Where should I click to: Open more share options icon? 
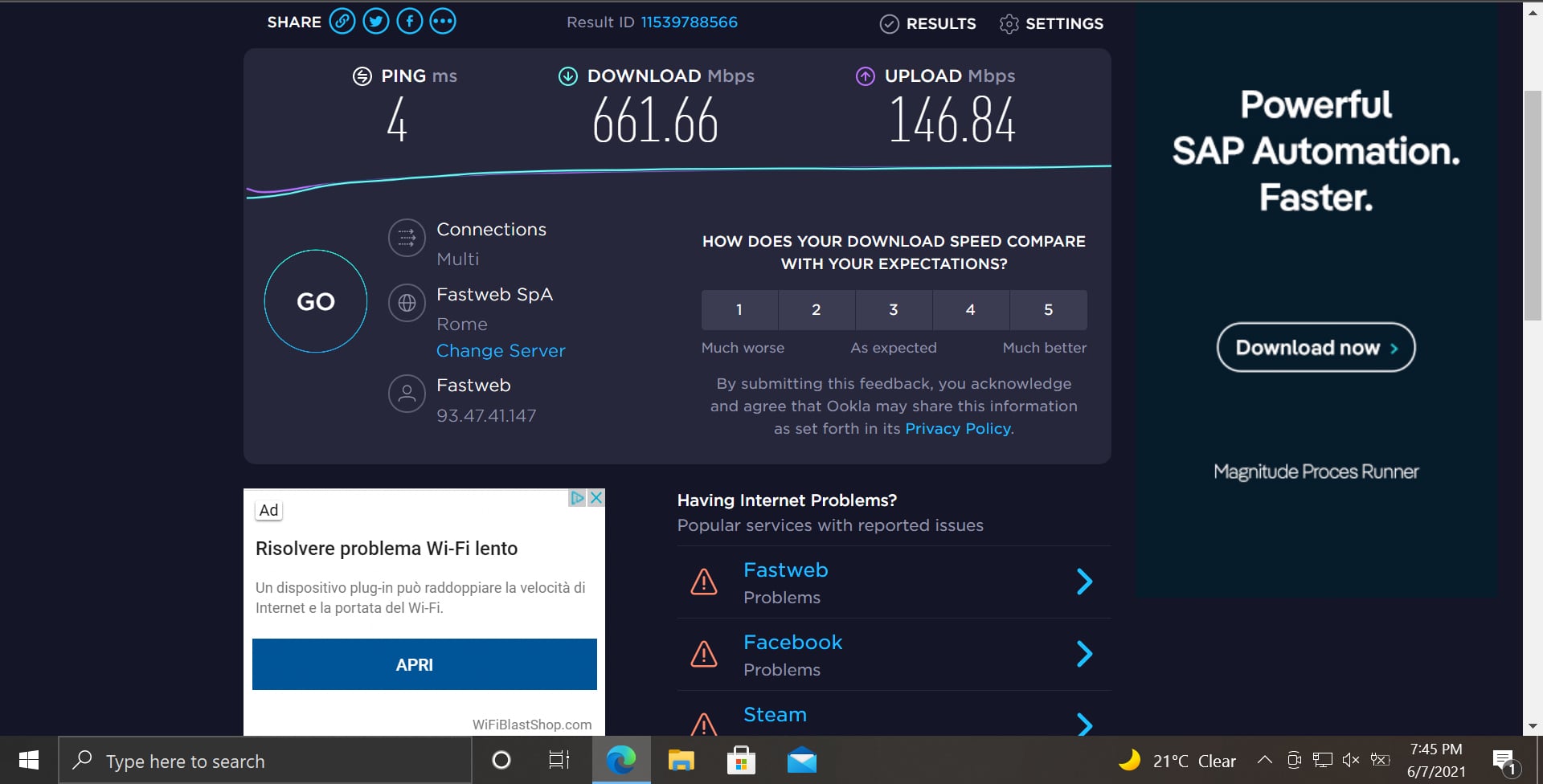(443, 22)
